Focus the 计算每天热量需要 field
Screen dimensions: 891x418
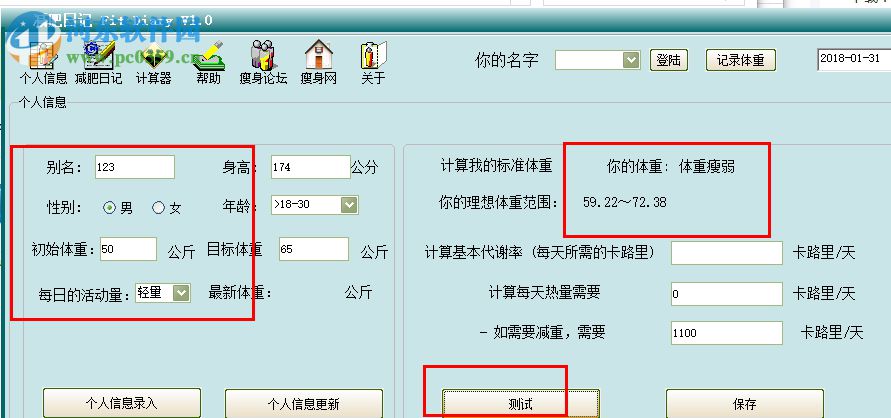[727, 294]
